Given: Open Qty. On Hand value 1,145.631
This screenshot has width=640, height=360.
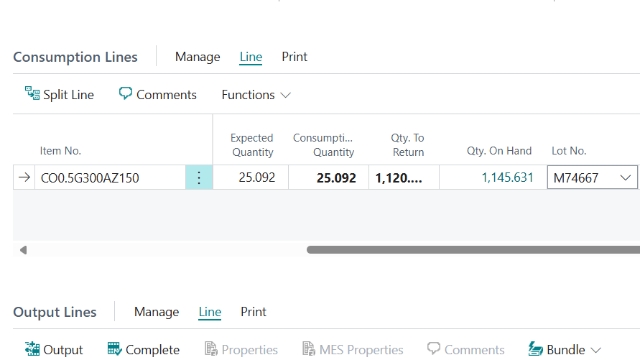Looking at the screenshot, I should 507,178.
